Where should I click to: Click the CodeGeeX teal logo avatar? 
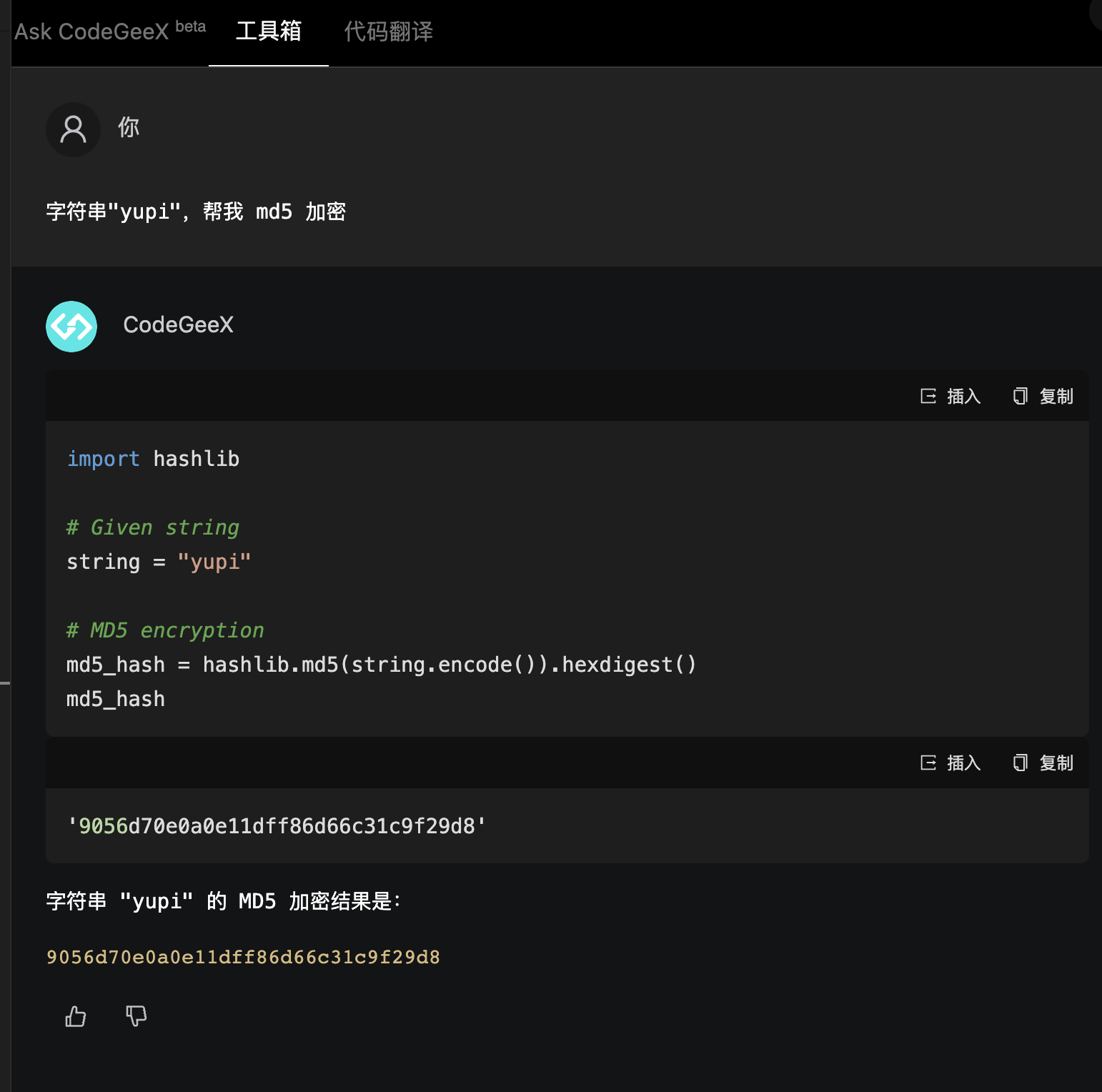click(x=71, y=326)
